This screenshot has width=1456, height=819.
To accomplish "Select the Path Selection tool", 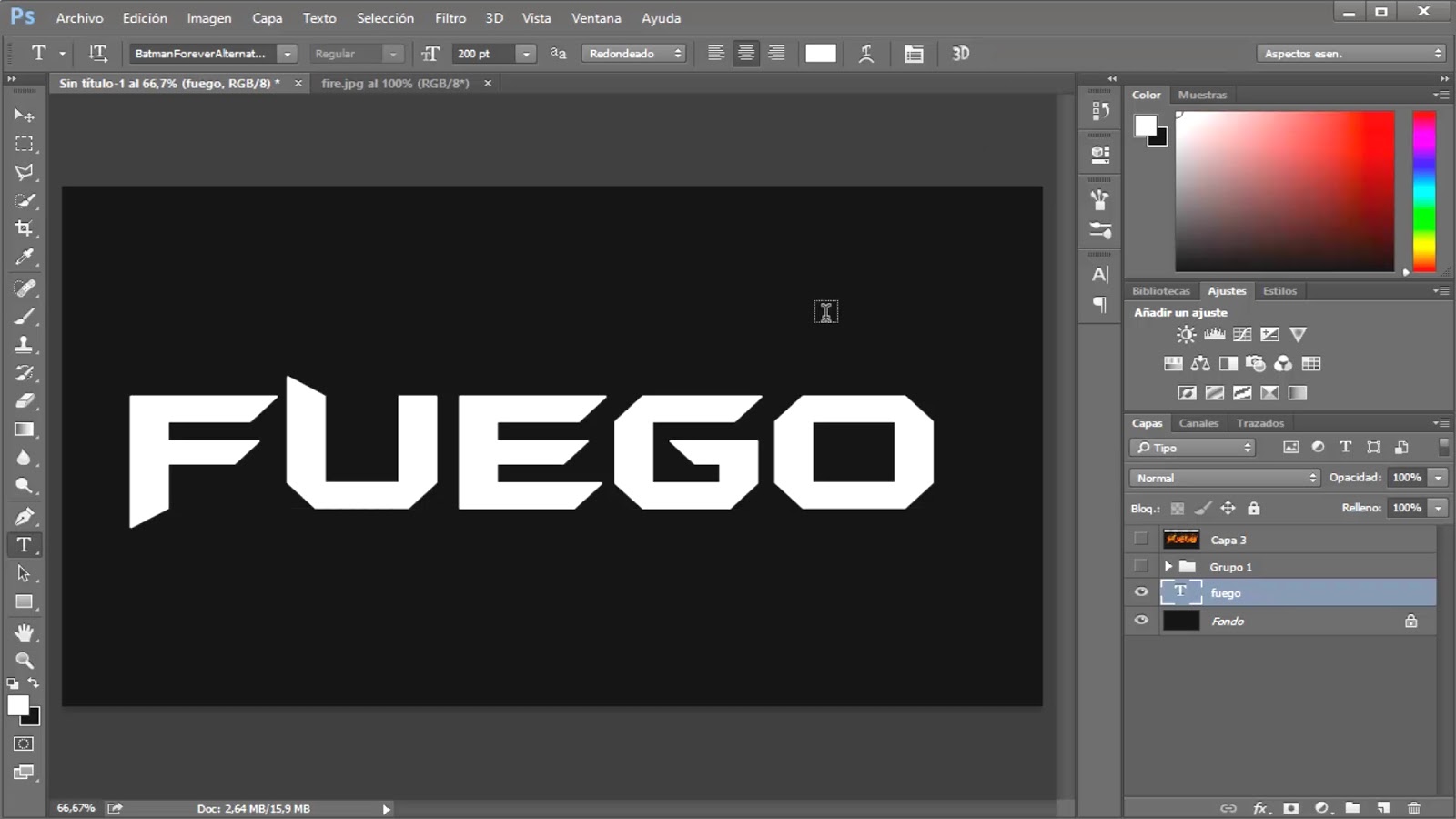I will tap(25, 573).
